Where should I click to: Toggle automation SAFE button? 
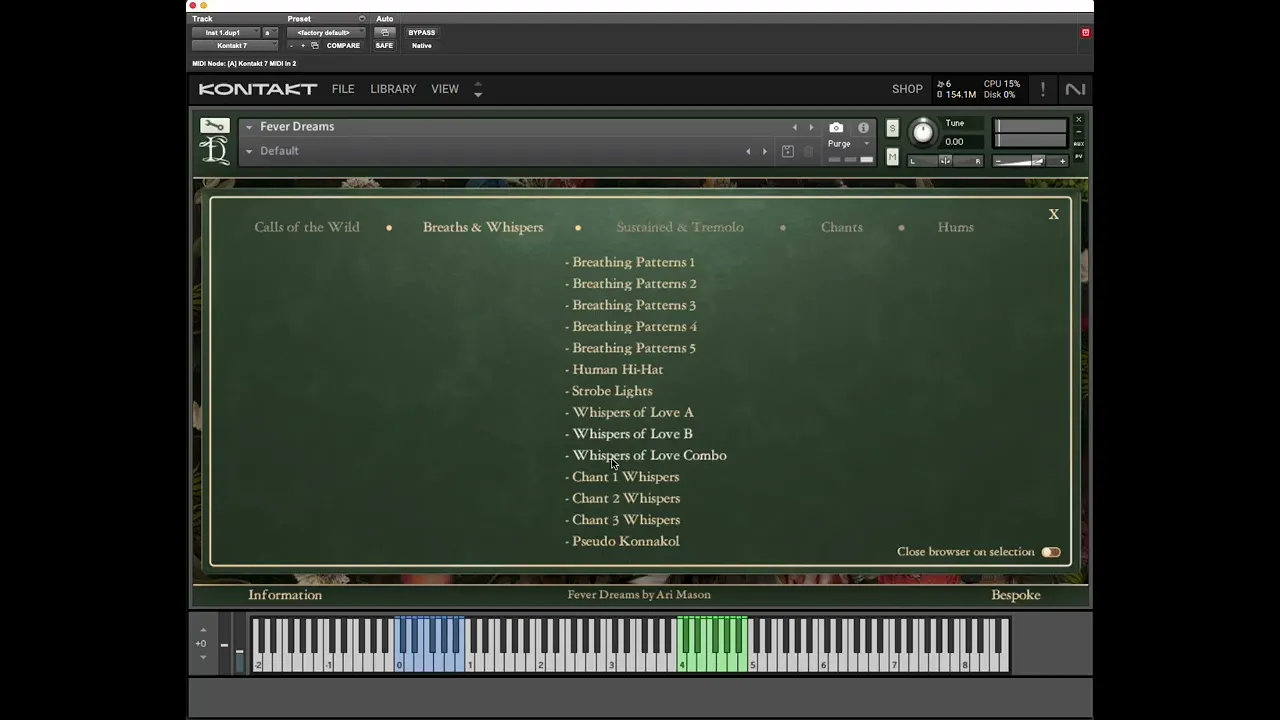(384, 46)
